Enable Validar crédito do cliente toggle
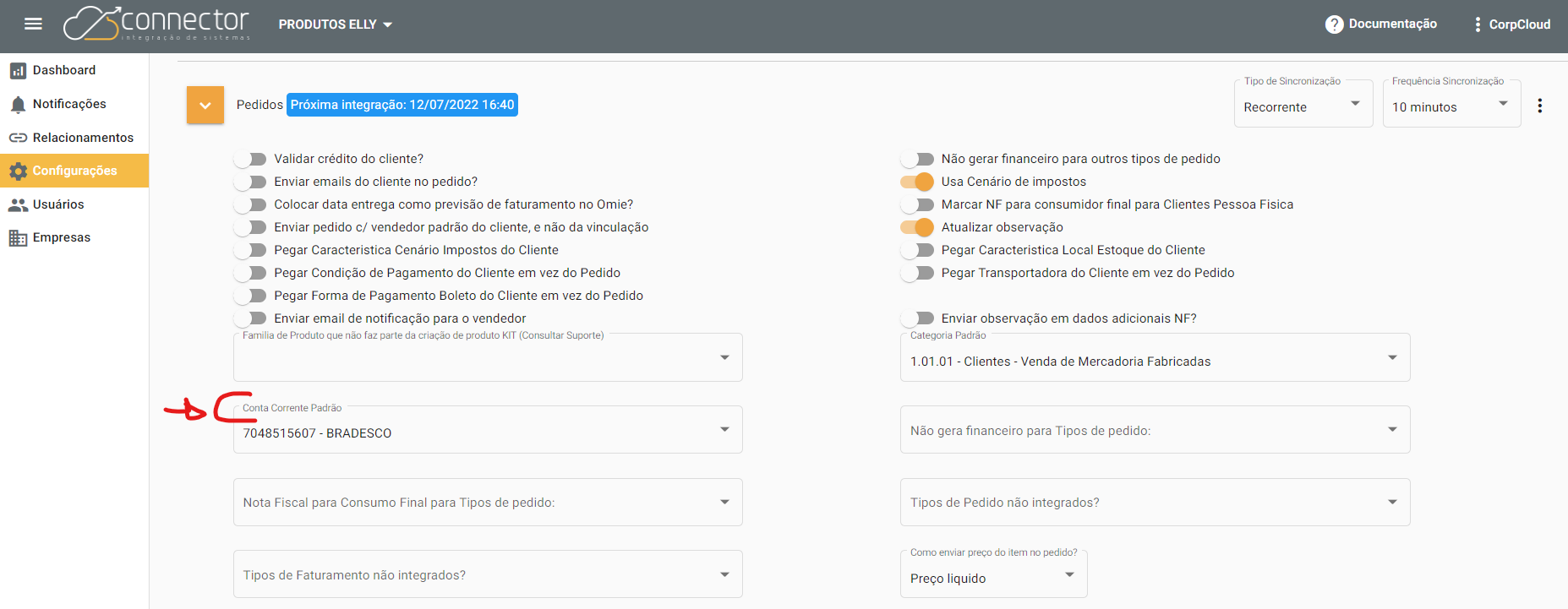The height and width of the screenshot is (609, 1568). coord(250,159)
